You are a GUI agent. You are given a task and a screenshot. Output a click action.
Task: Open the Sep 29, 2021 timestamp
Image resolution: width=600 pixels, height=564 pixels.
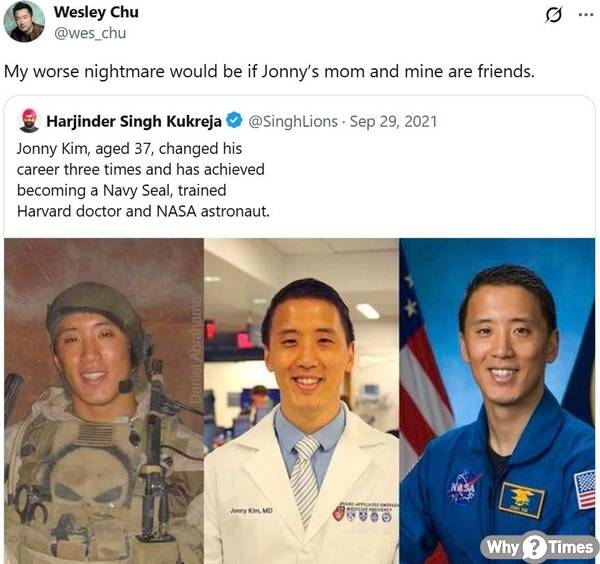pos(393,121)
